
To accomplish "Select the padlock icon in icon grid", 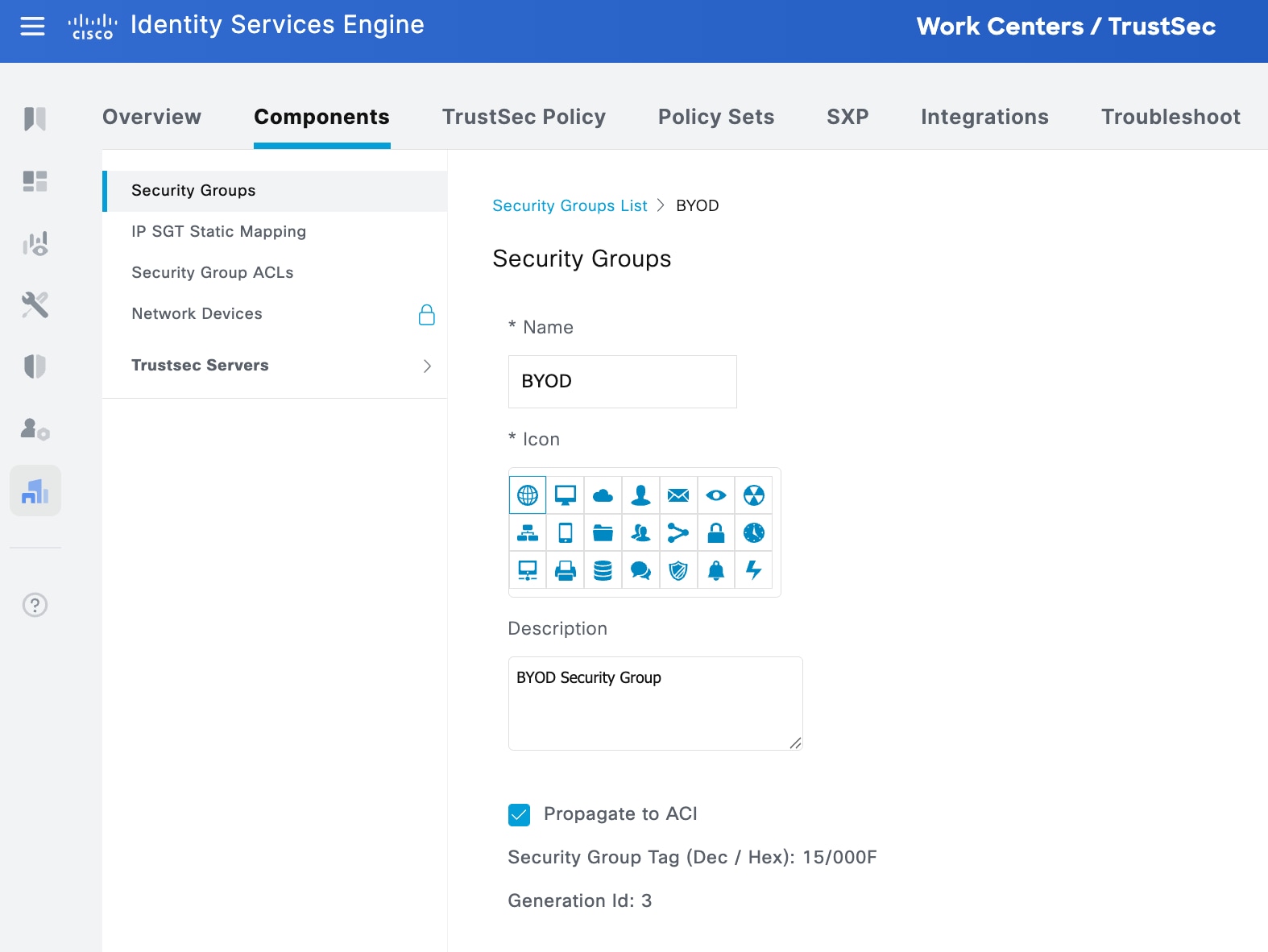I will [x=716, y=532].
